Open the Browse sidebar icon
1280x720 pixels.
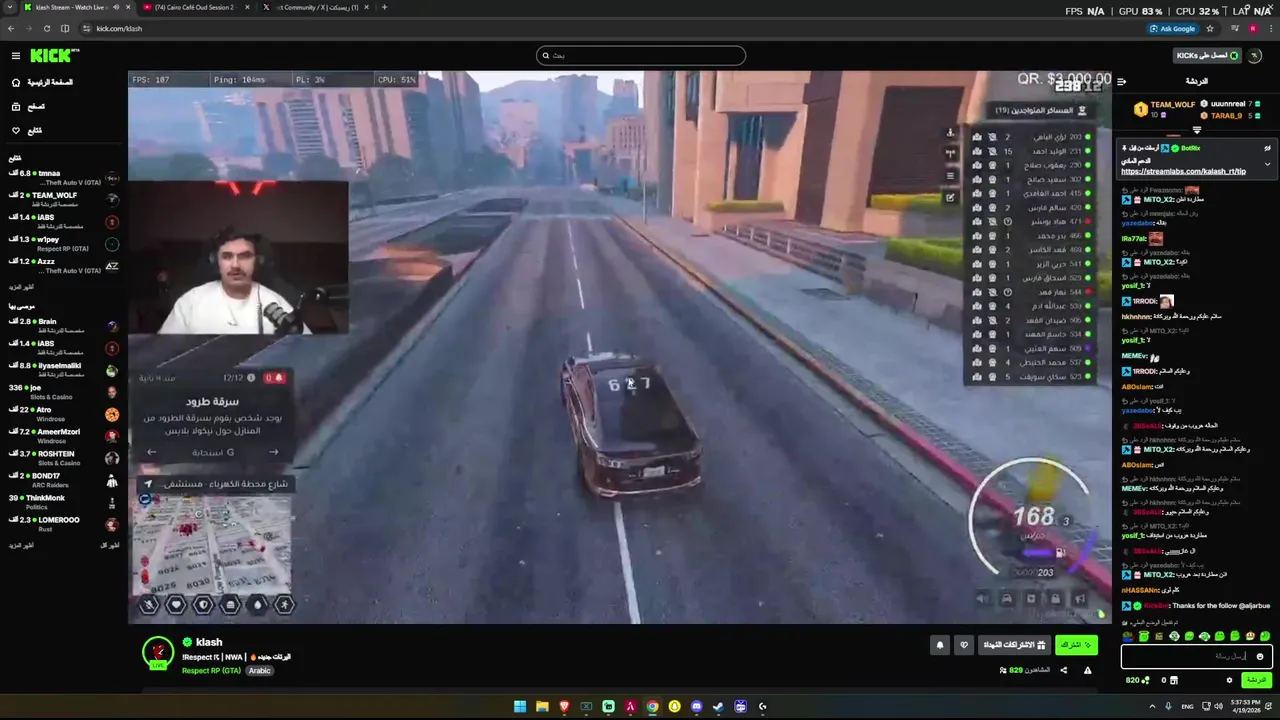tap(16, 106)
